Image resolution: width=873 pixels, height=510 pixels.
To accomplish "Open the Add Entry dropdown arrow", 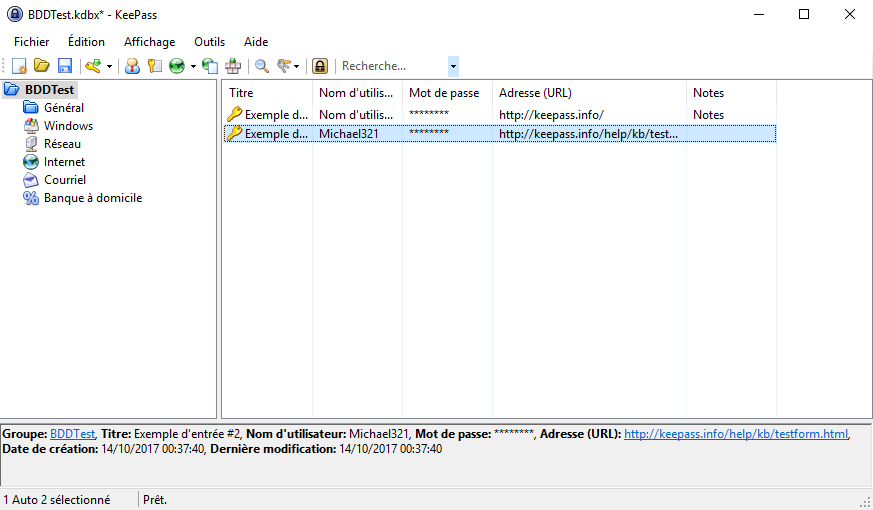I will (x=109, y=66).
